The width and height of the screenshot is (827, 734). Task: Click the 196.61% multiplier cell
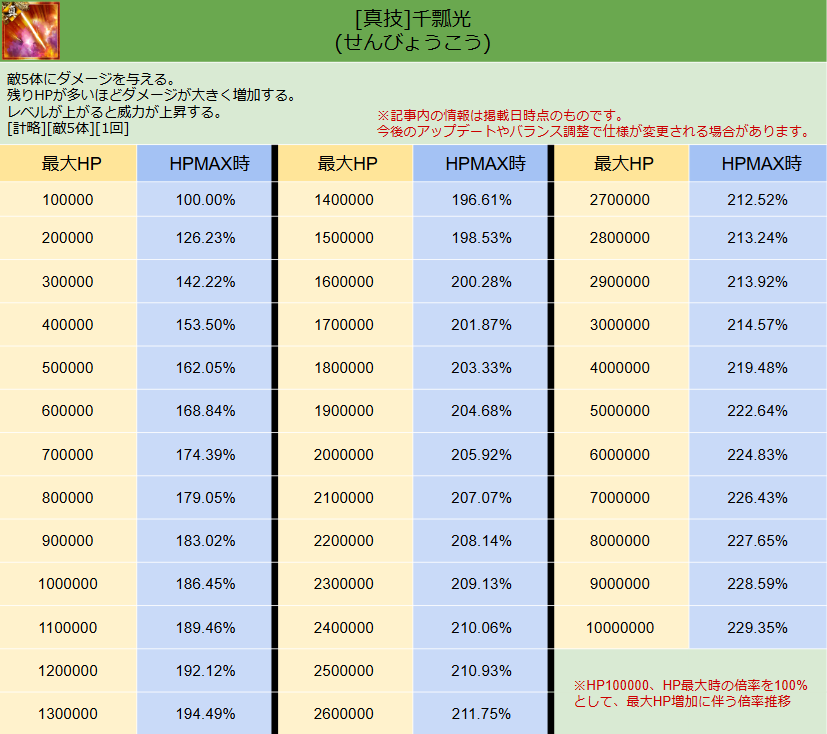(x=482, y=200)
